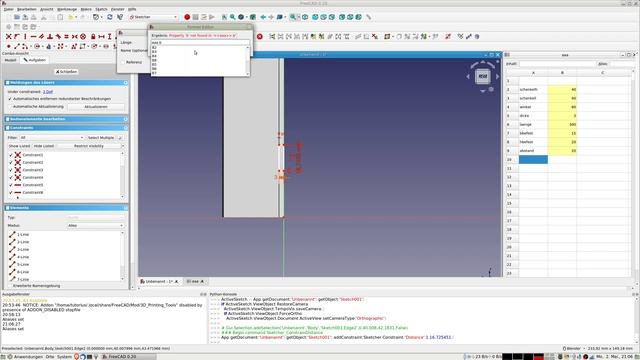Select the vertical distance constraint tool
This screenshot has width=640, height=360.
(x=109, y=37)
